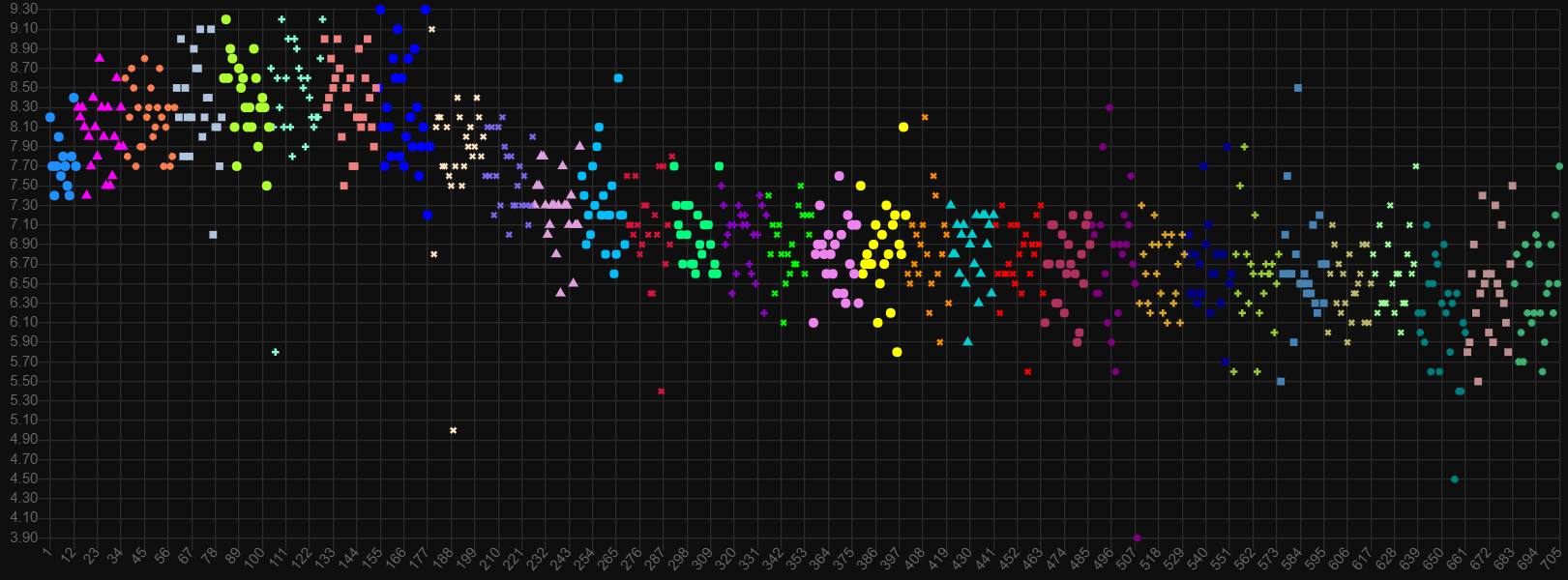The image size is (1568, 580).
Task: Select the lowest steel blue square marker
Action: (1281, 381)
